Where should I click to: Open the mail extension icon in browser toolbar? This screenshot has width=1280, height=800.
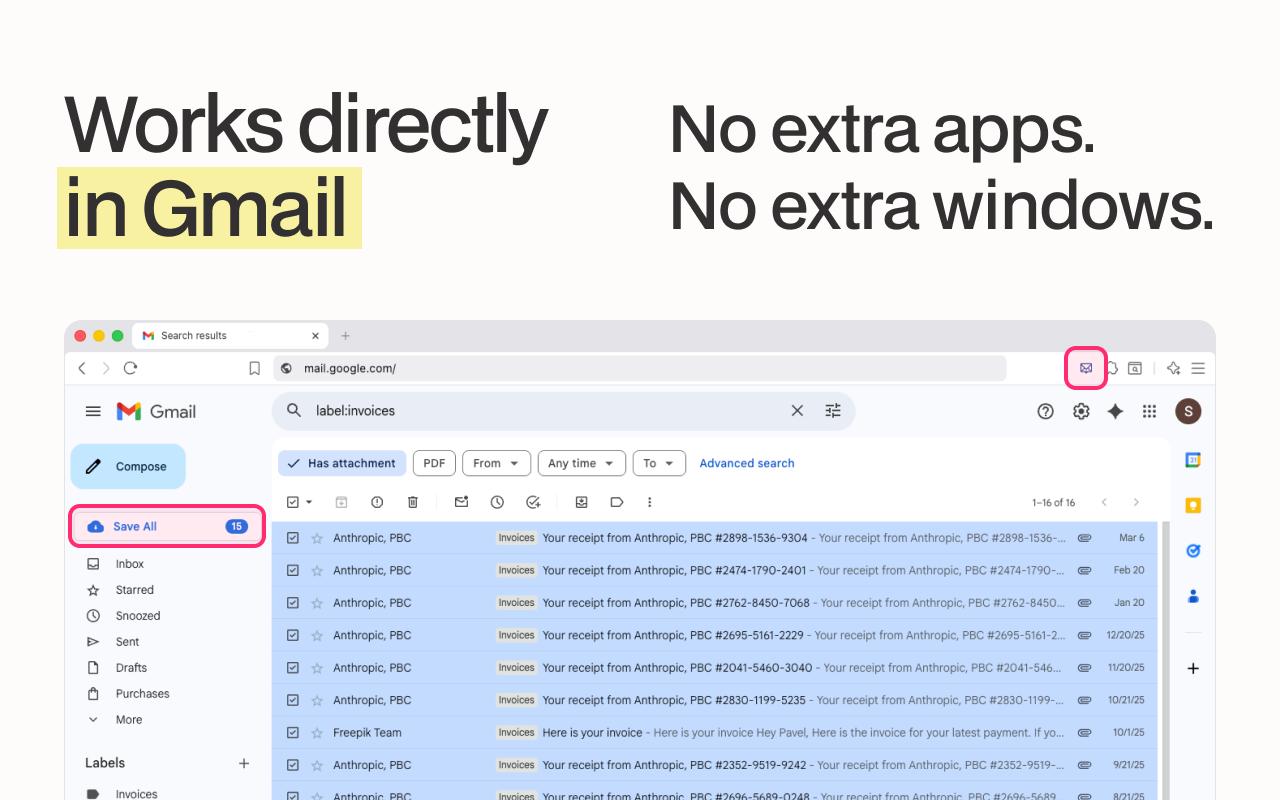pyautogui.click(x=1086, y=368)
